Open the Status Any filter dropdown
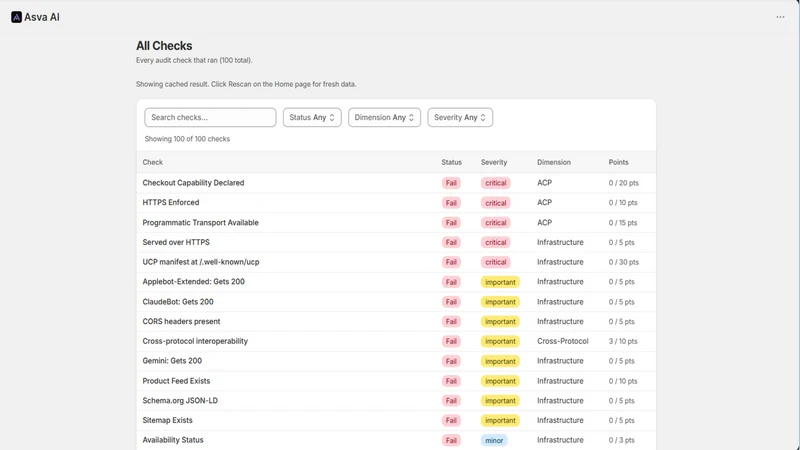This screenshot has width=800, height=450. click(x=312, y=117)
